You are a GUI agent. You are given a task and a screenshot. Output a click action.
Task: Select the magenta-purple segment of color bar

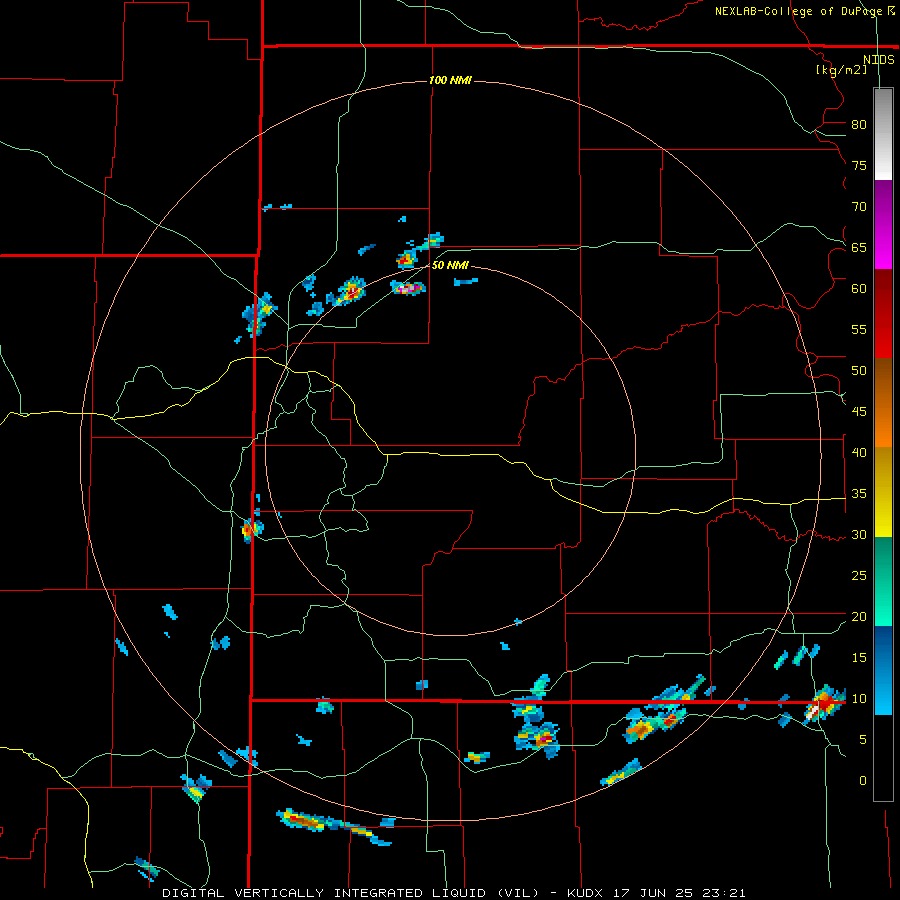(x=883, y=224)
